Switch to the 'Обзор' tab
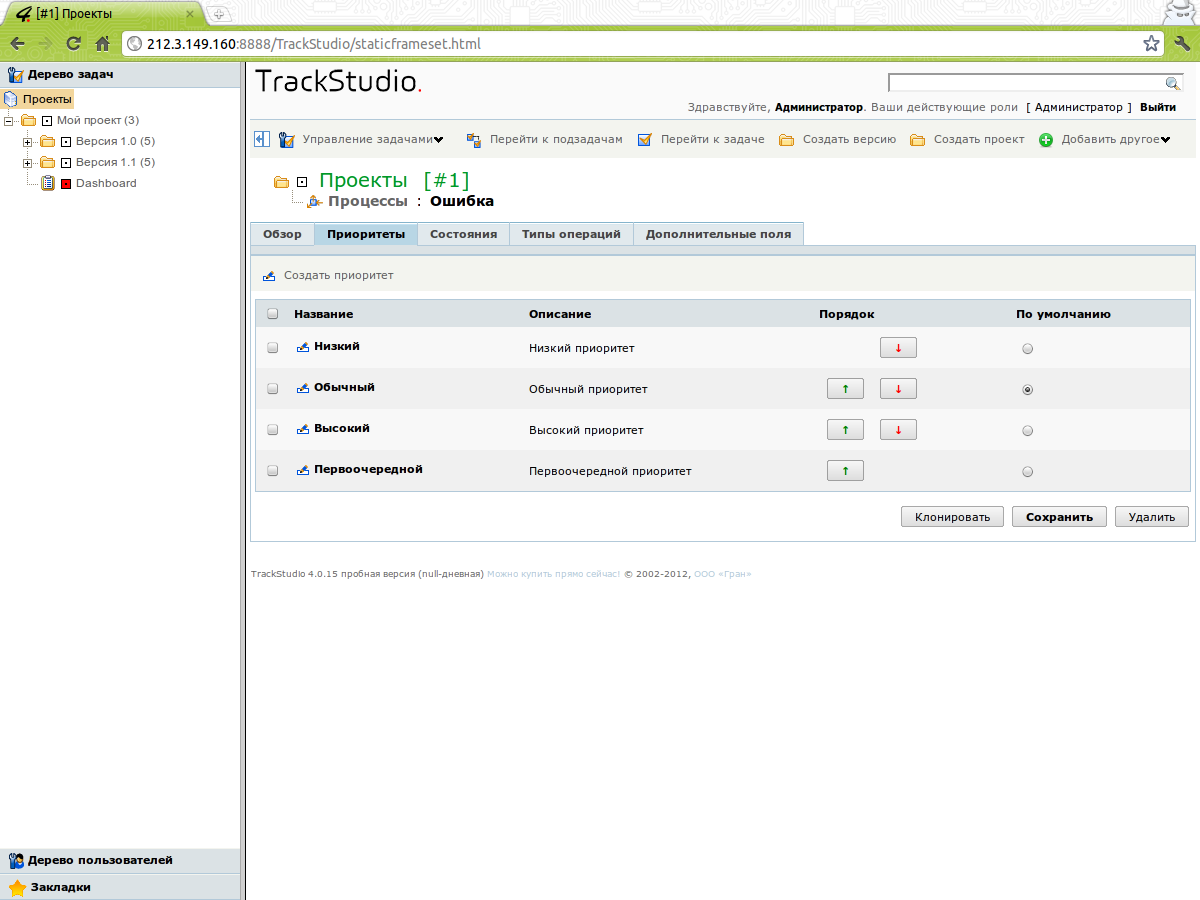Image resolution: width=1200 pixels, height=900 pixels. point(282,234)
